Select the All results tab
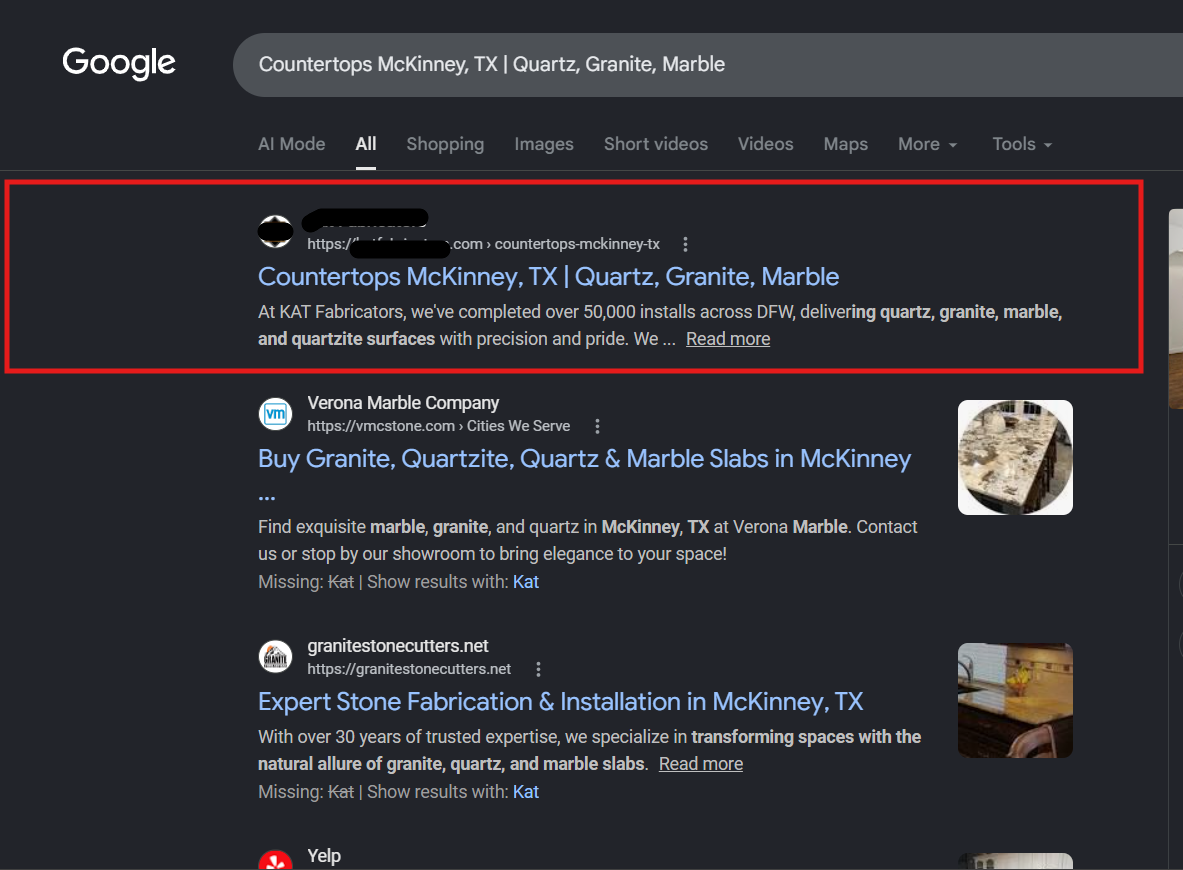This screenshot has width=1183, height=870. (x=366, y=144)
